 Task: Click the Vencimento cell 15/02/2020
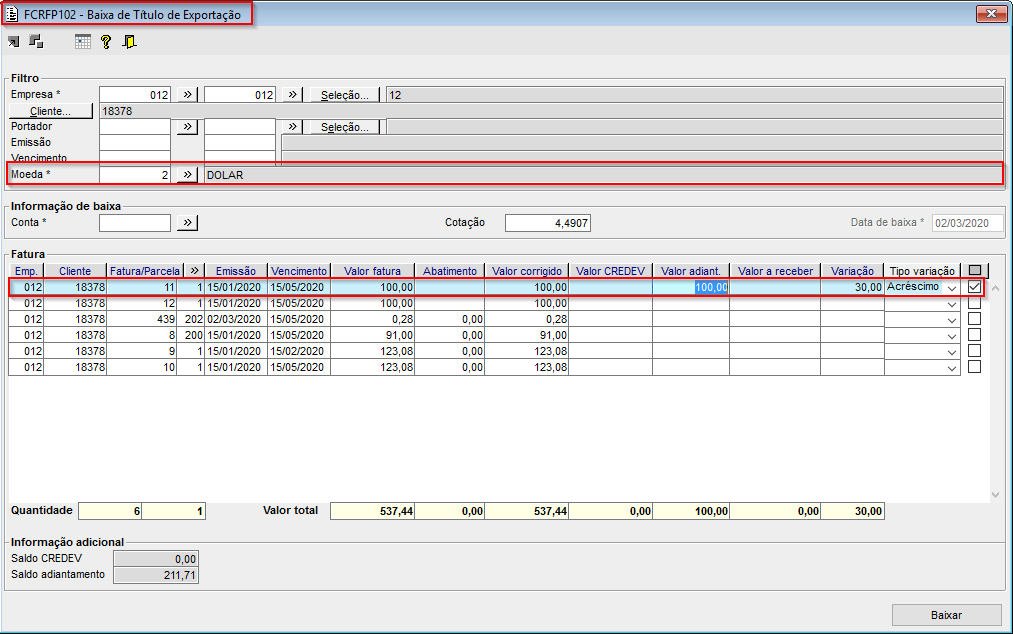pyautogui.click(x=299, y=352)
